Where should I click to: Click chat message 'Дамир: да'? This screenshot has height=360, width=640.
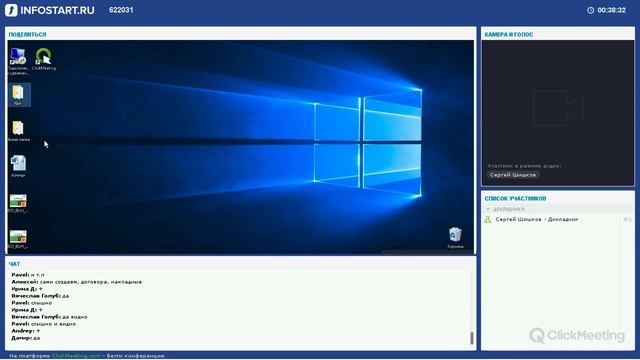click(26, 338)
